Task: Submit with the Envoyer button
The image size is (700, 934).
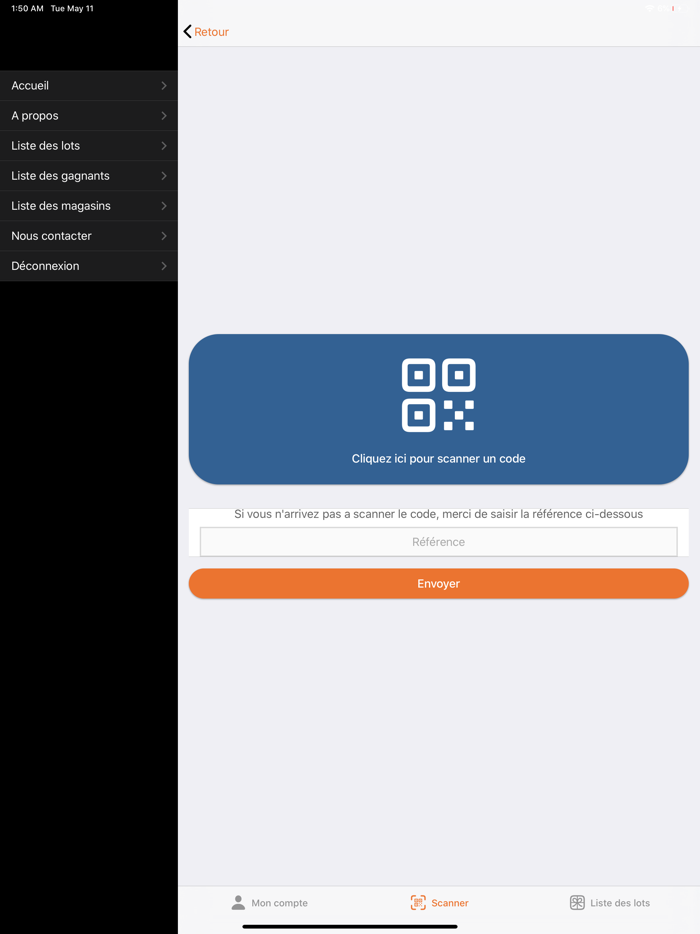Action: pyautogui.click(x=438, y=584)
